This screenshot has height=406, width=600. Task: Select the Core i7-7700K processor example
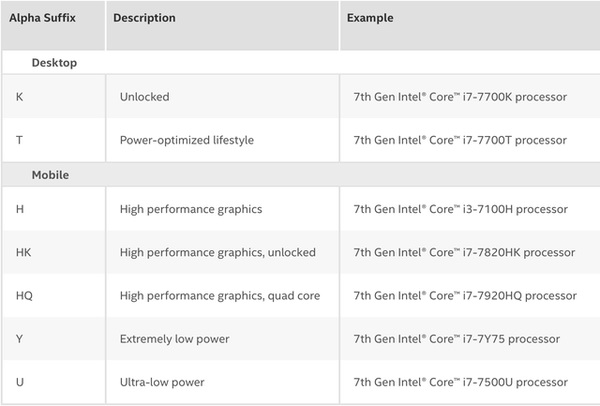tap(460, 97)
